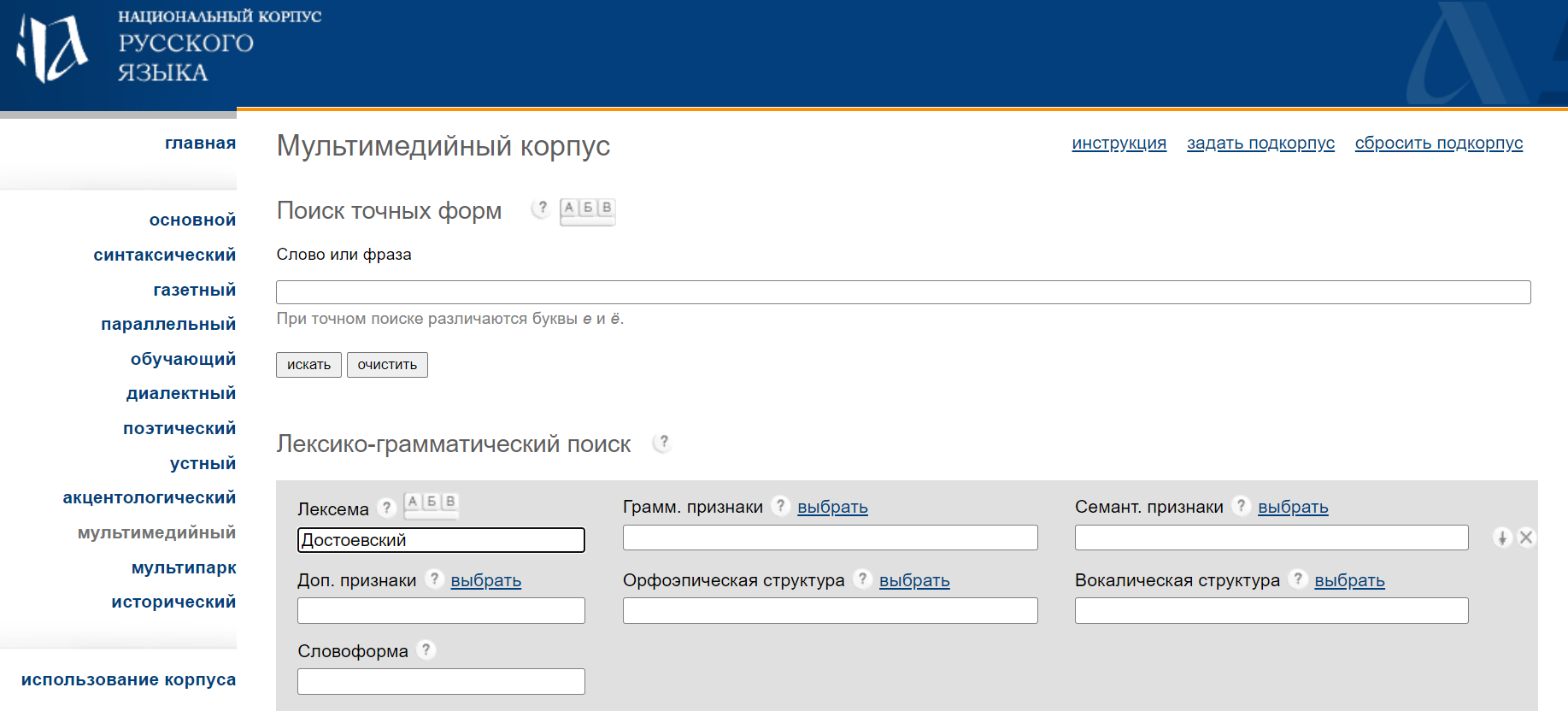Open help icon for Семант. признаки
The width and height of the screenshot is (1568, 711).
[1241, 505]
